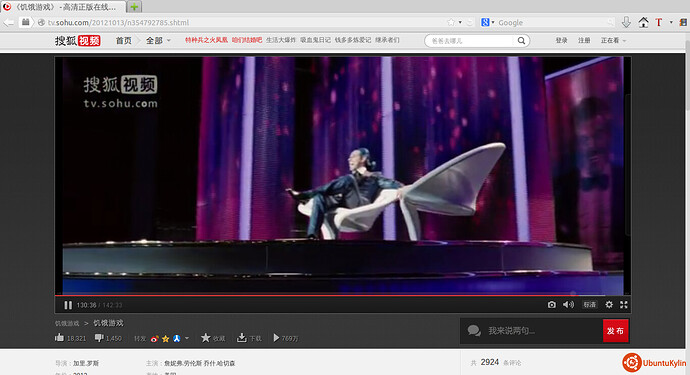Screen dimensions: 690x375
Task: Click the site search magnifier icon
Action: pyautogui.click(x=521, y=40)
